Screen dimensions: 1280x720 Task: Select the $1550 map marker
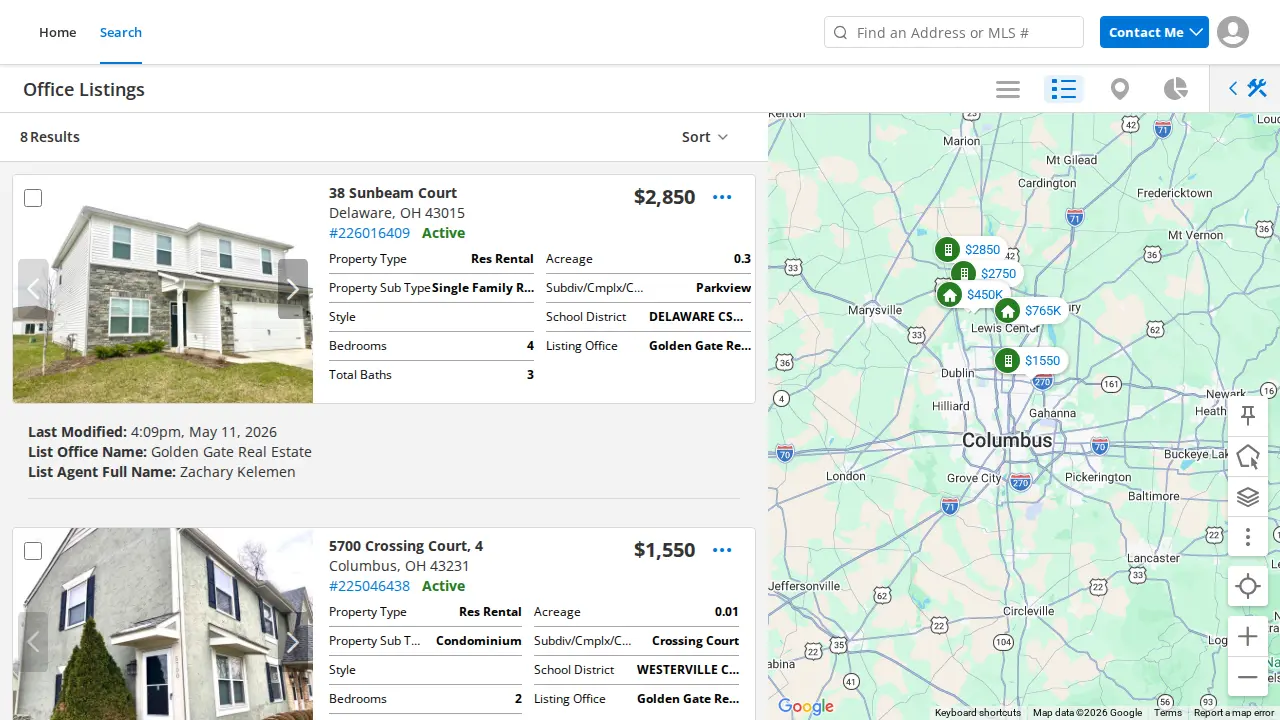tap(1029, 360)
